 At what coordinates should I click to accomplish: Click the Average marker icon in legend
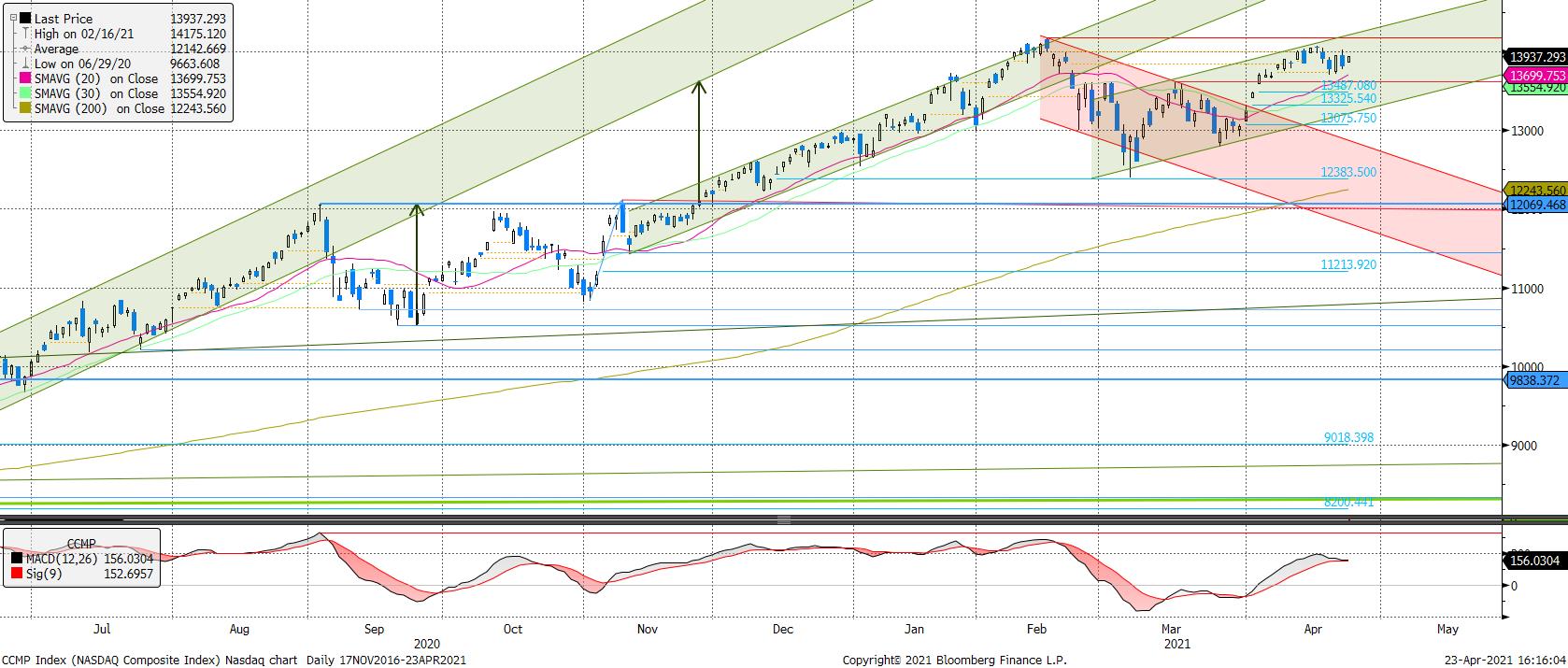click(25, 49)
